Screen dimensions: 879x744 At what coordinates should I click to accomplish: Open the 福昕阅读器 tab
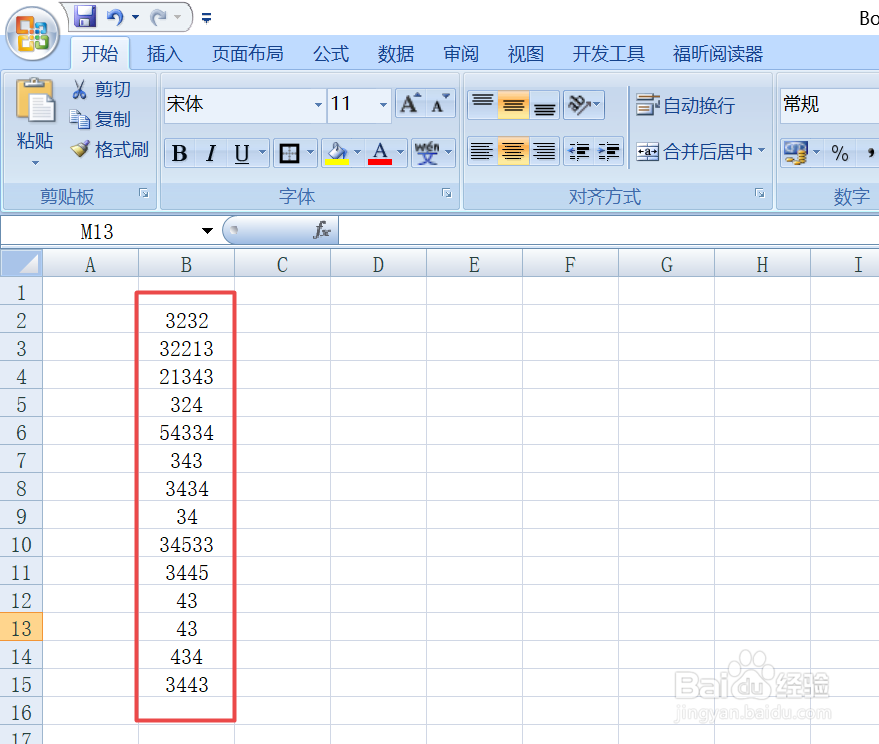tap(718, 54)
